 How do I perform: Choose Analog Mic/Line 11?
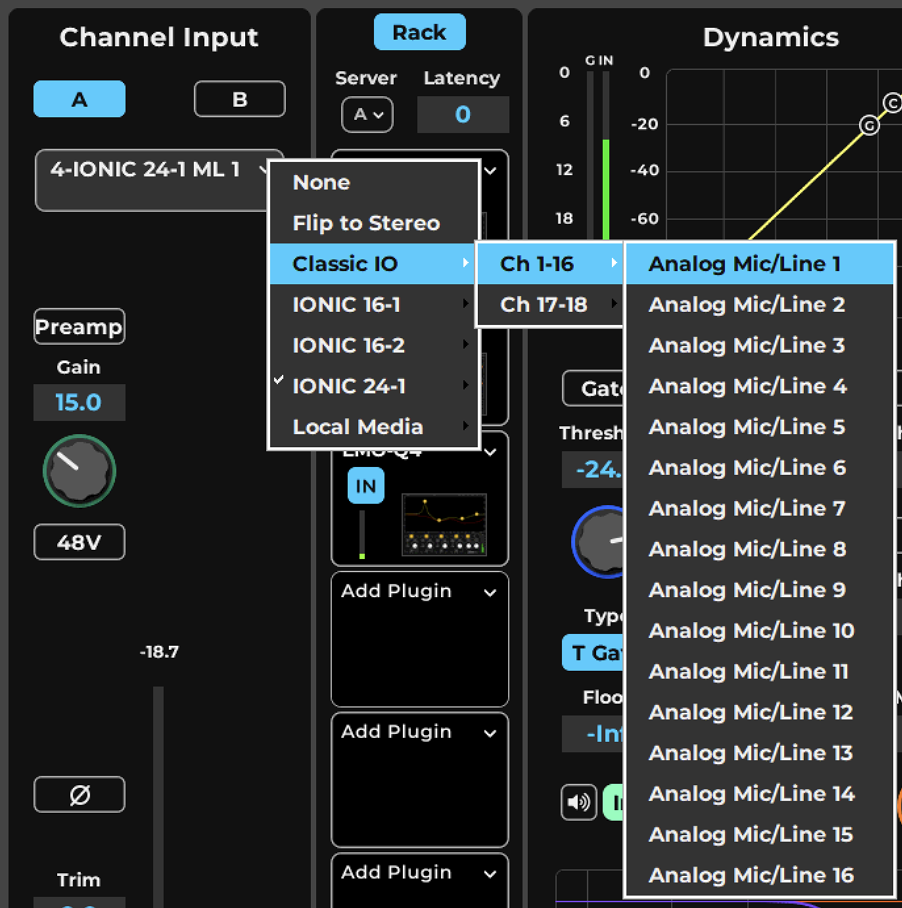[760, 671]
